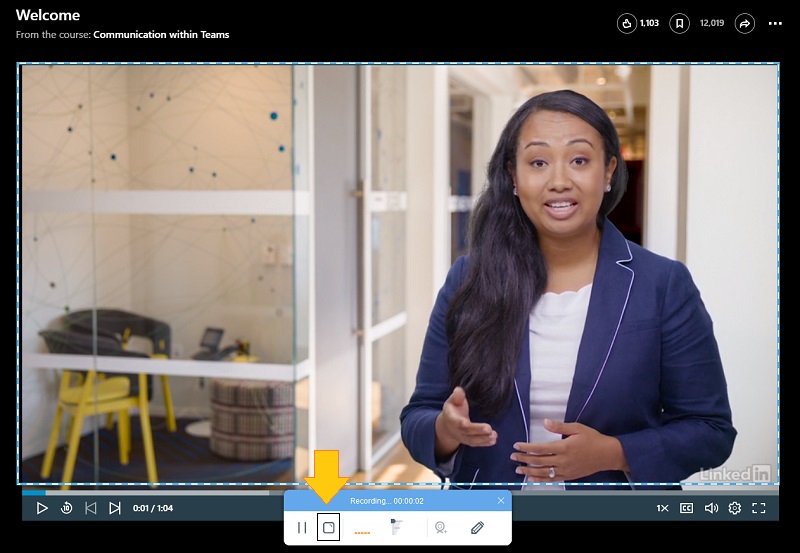Open video player settings
The image size is (800, 553).
pos(735,508)
